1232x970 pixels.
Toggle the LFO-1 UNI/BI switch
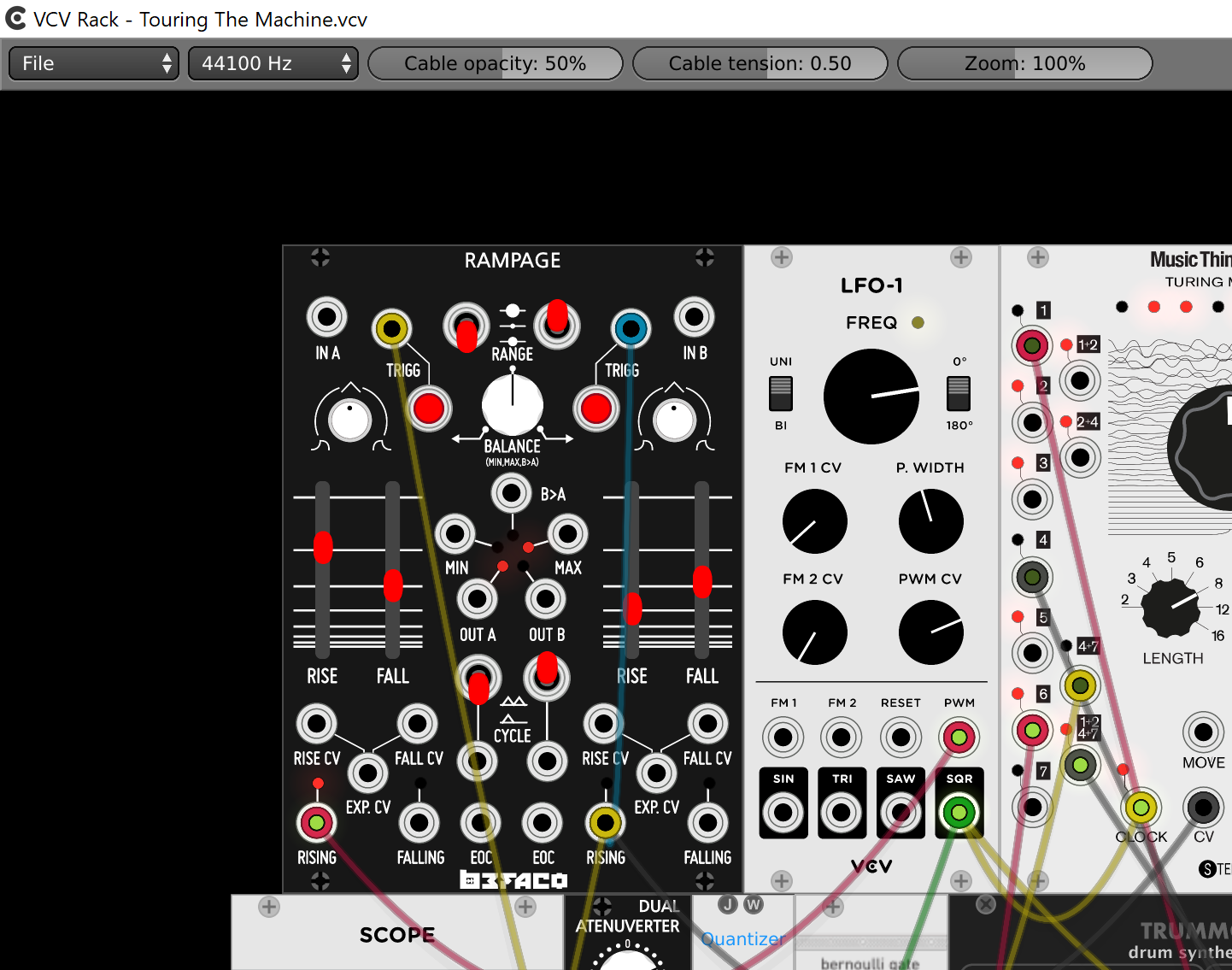click(781, 394)
